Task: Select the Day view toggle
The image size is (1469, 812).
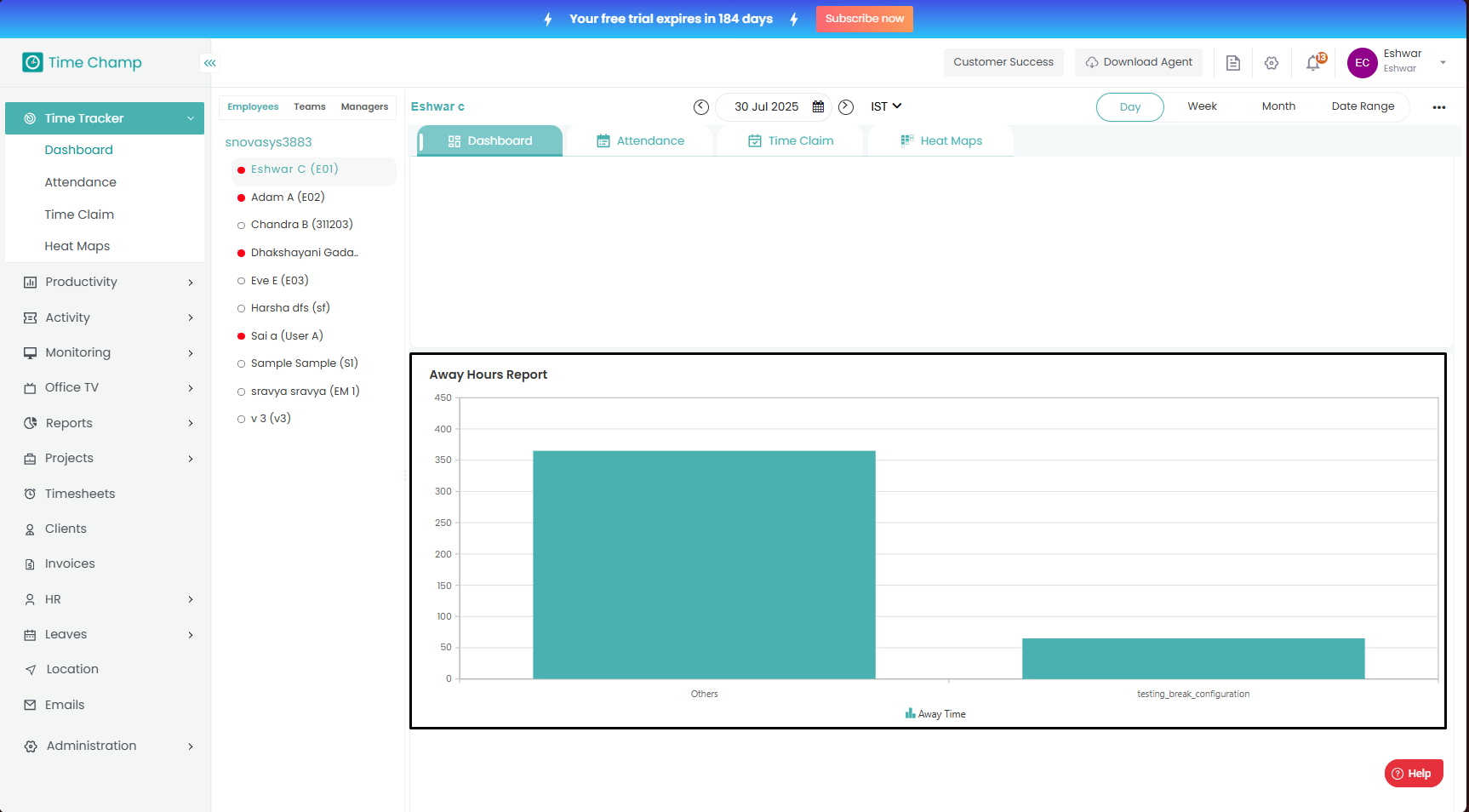Action: pos(1129,107)
